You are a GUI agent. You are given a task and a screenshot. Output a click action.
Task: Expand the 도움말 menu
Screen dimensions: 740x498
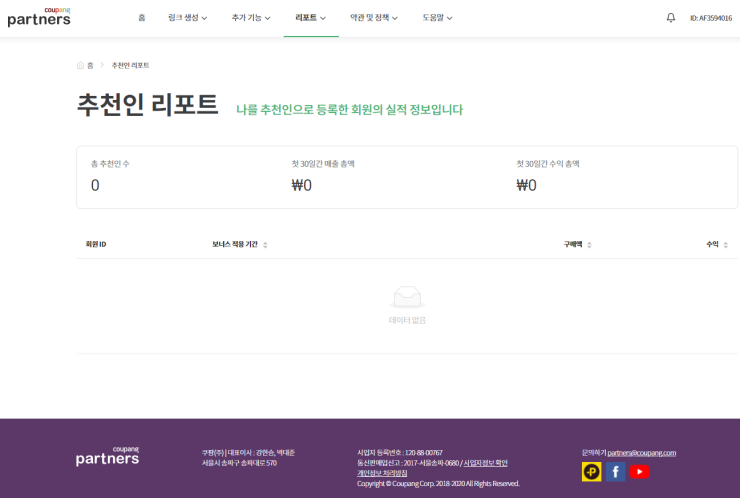pos(437,18)
